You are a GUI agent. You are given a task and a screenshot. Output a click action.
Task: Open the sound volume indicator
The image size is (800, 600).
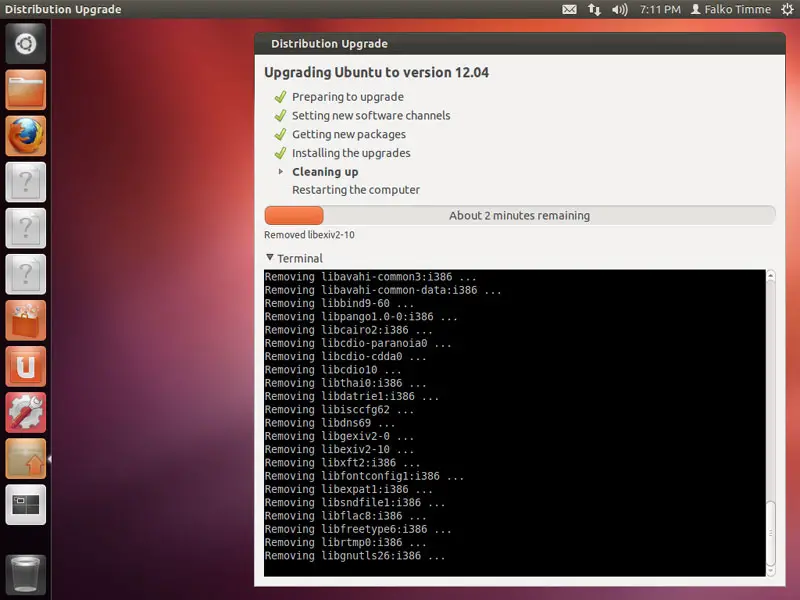click(x=619, y=9)
